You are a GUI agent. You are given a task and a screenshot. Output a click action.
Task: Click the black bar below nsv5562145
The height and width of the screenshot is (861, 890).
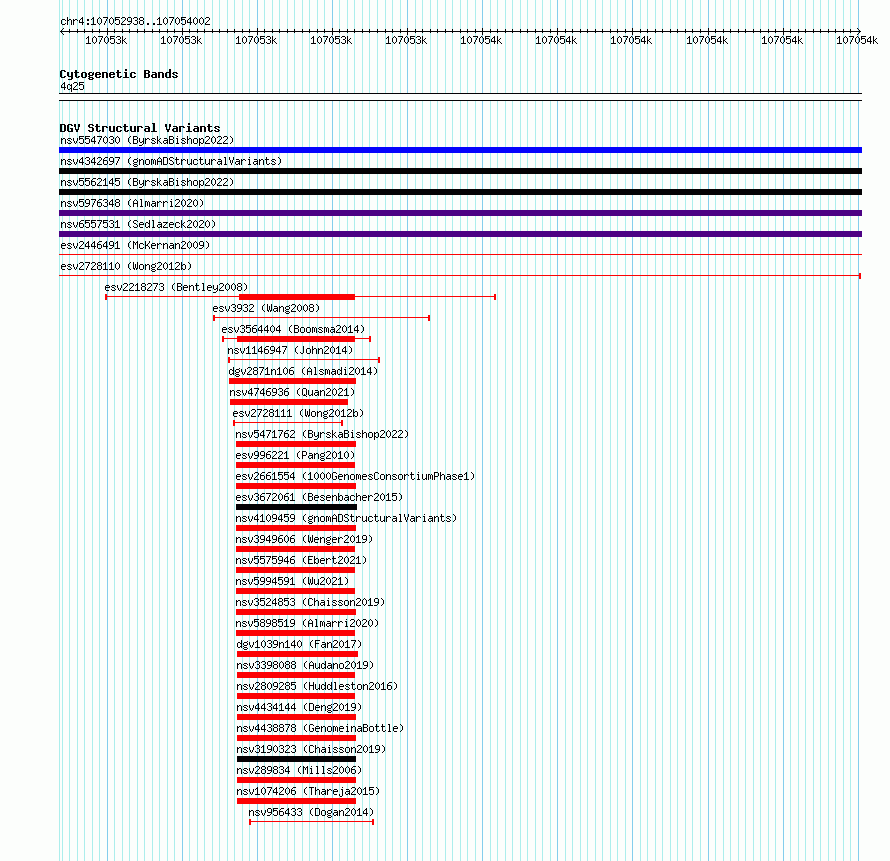point(460,192)
